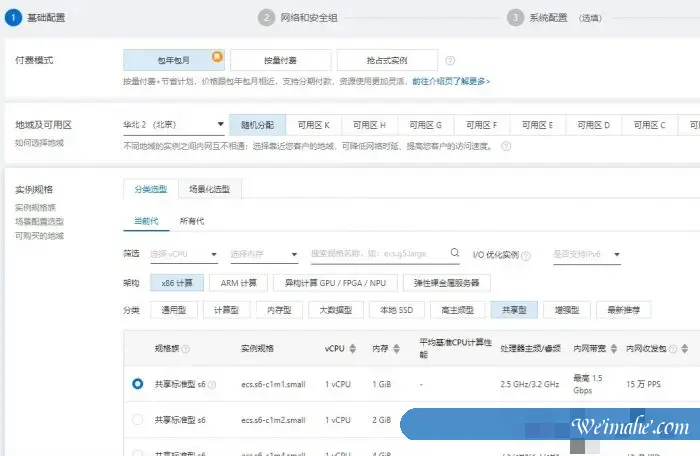
Task: Click step 3 系统配置 circle icon
Action: (x=515, y=17)
